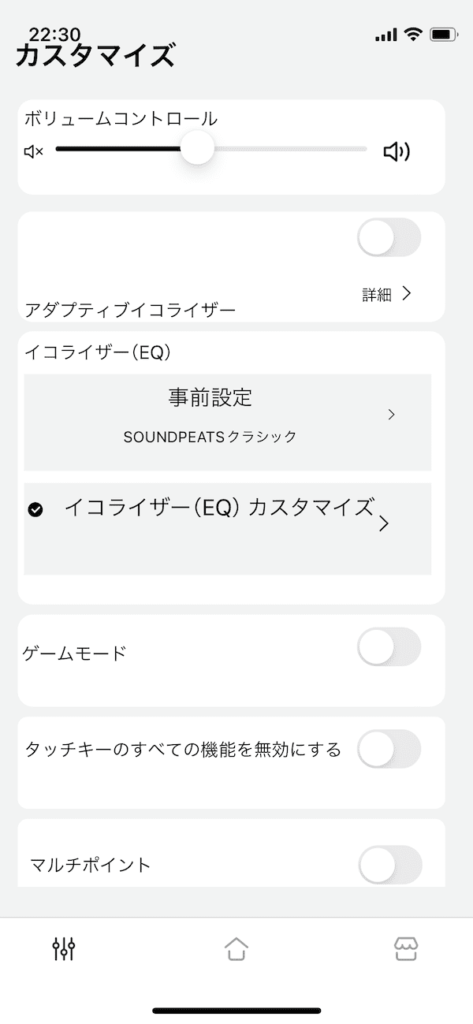This screenshot has width=473, height=1024.
Task: Tap the checkmark beside EQ カスタマイズ
Action: click(x=36, y=510)
